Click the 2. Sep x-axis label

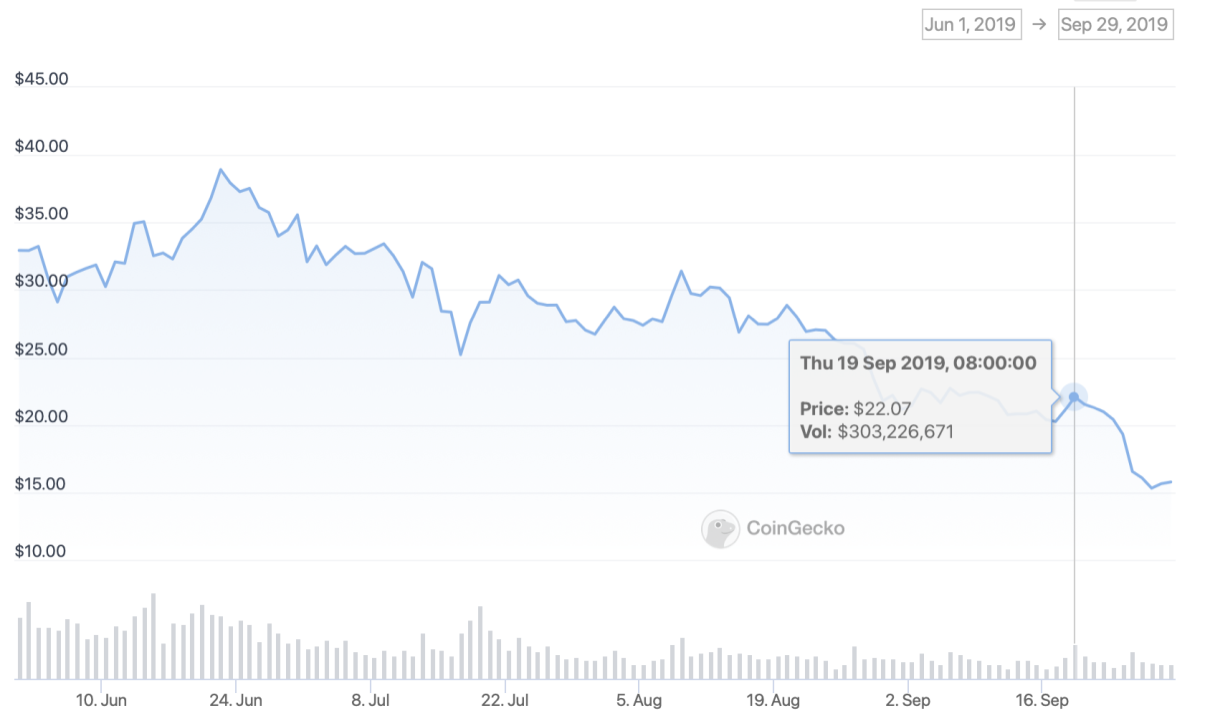click(x=907, y=700)
